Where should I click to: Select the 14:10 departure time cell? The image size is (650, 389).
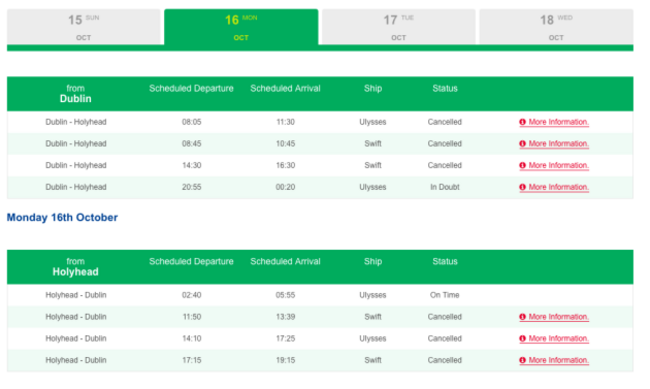[192, 338]
